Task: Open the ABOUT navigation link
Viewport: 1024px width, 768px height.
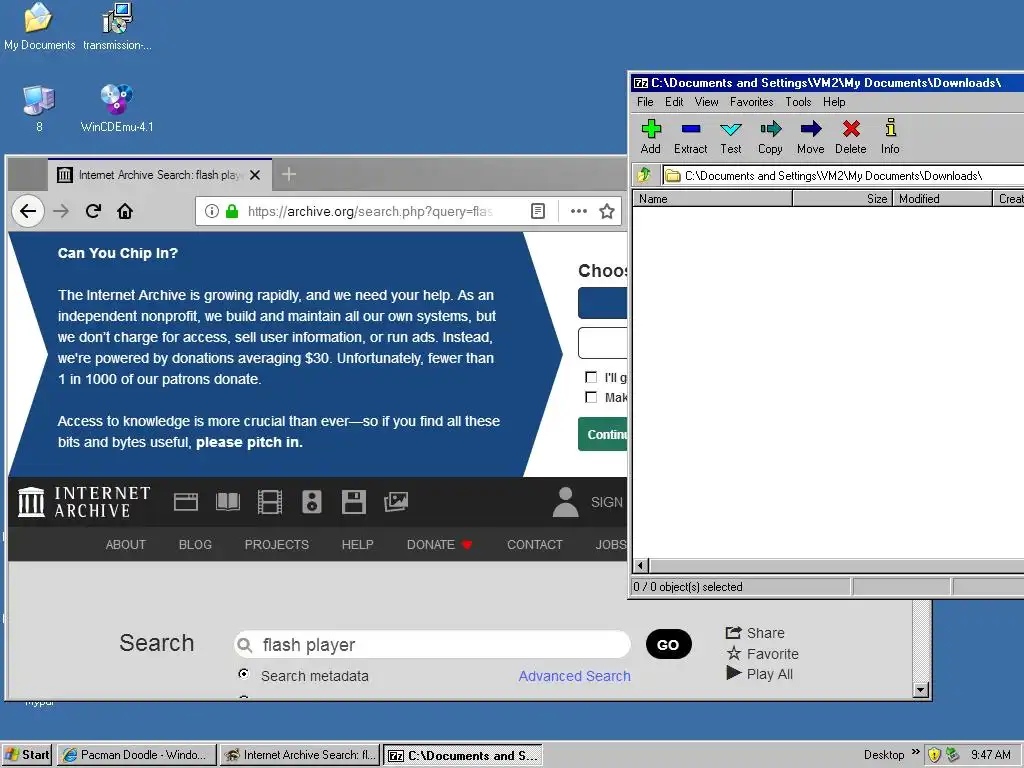Action: pos(125,545)
